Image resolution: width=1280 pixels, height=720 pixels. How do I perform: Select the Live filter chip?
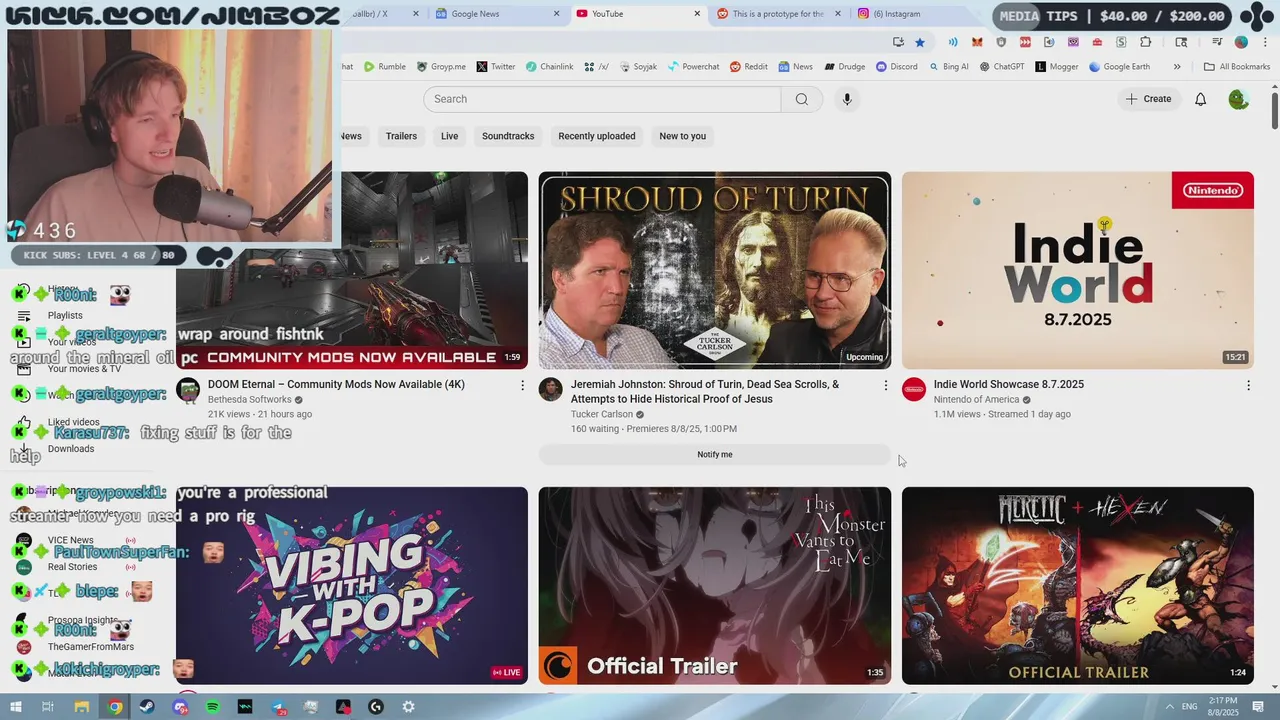click(x=450, y=136)
